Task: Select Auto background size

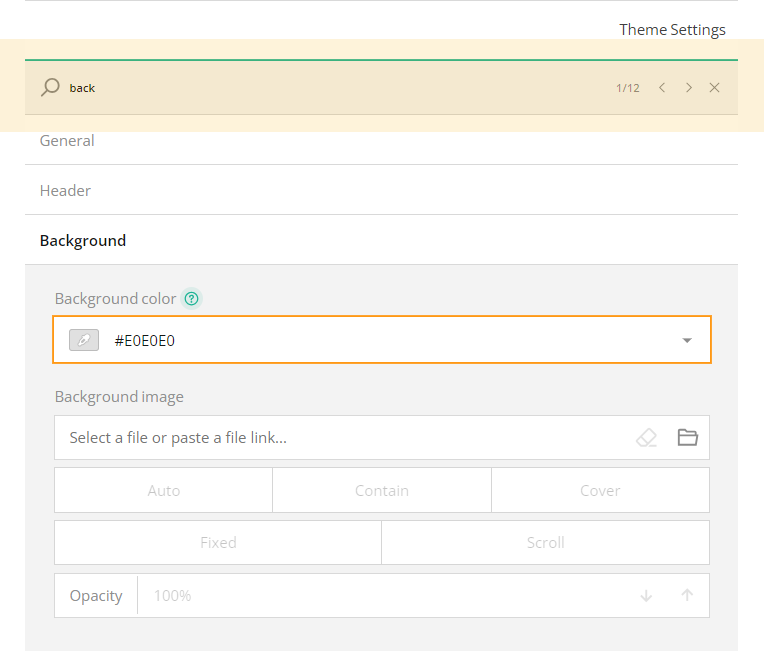Action: (x=163, y=490)
